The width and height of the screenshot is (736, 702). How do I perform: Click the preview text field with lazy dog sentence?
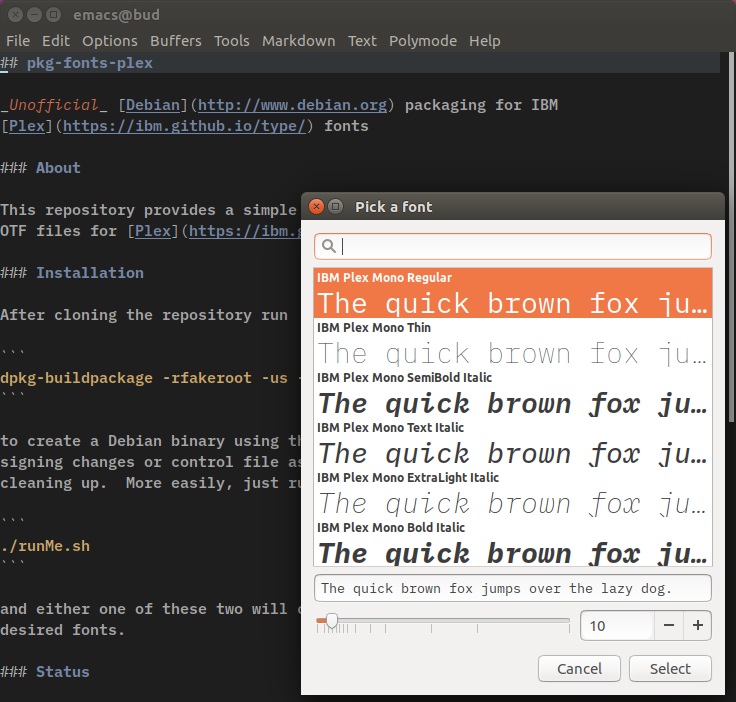point(513,588)
